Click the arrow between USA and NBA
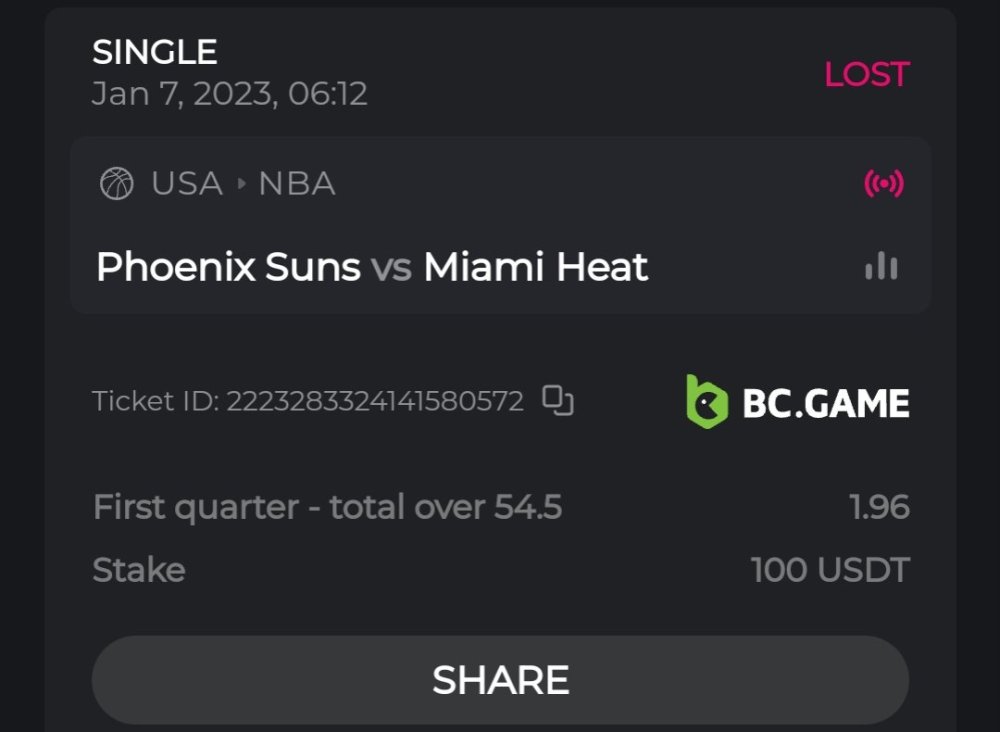The image size is (1000, 732). tap(241, 184)
